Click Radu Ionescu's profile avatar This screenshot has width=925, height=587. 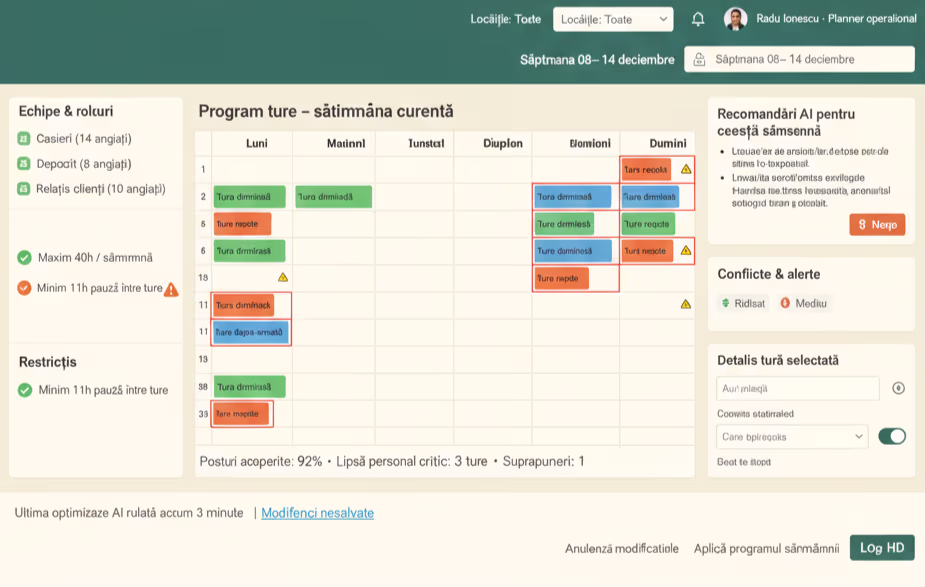click(735, 19)
